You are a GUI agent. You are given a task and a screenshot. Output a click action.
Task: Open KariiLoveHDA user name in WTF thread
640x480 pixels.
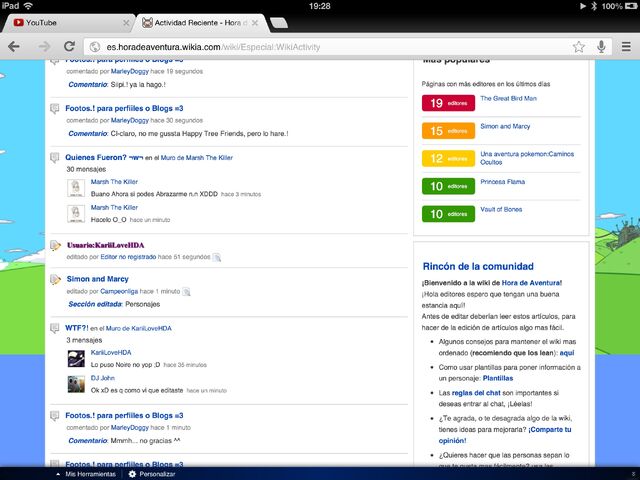pyautogui.click(x=111, y=352)
